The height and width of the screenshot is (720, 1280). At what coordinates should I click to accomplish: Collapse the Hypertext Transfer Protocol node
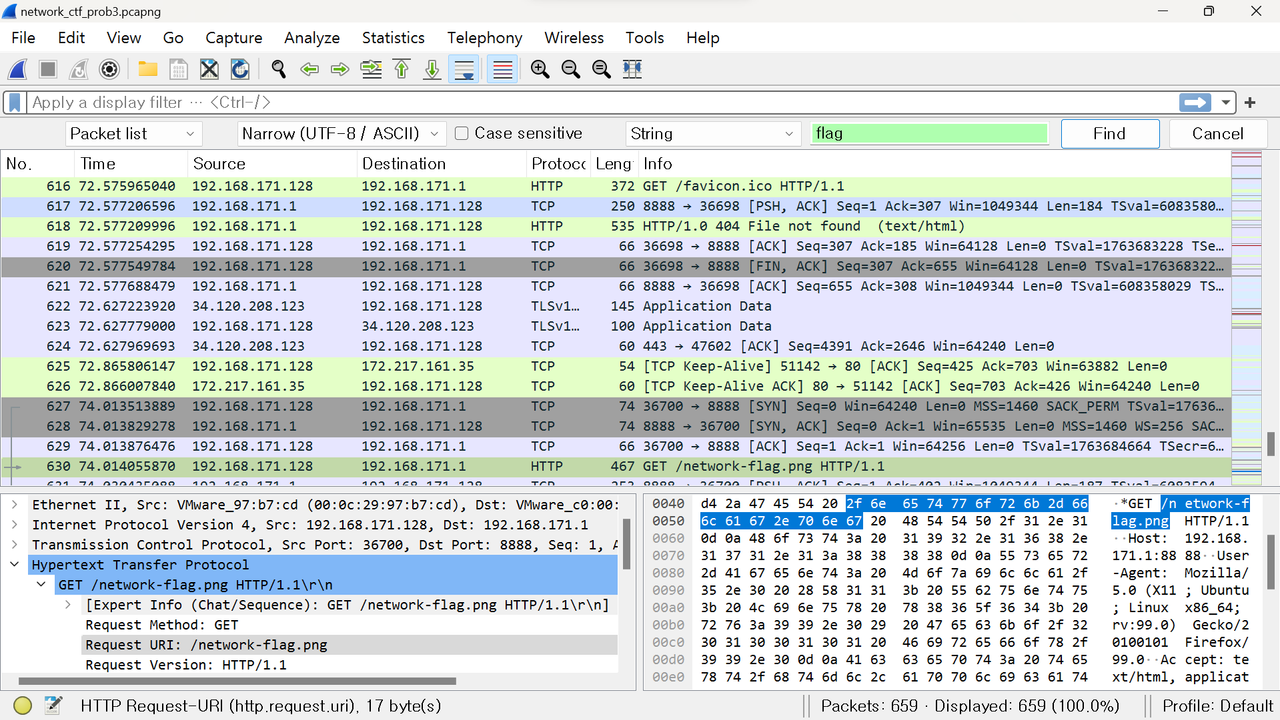[x=15, y=565]
